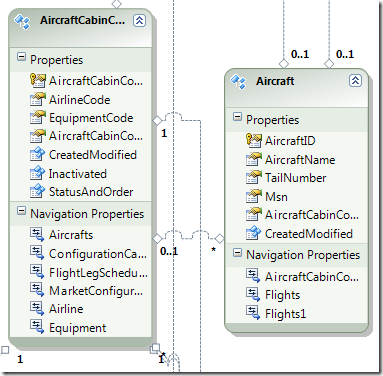Screen dimensions: 383x376
Task: Select the Airline navigation property
Action: click(66, 309)
